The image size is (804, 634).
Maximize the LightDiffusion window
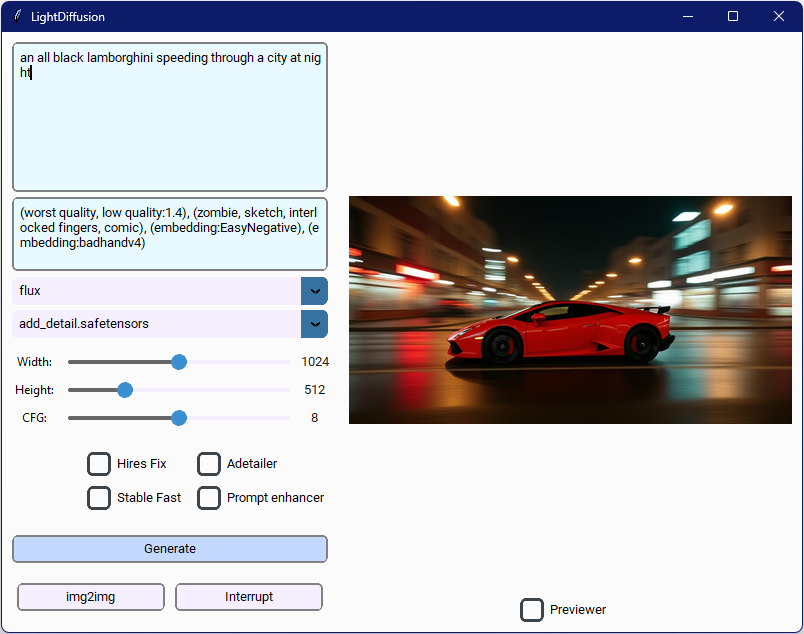(733, 16)
